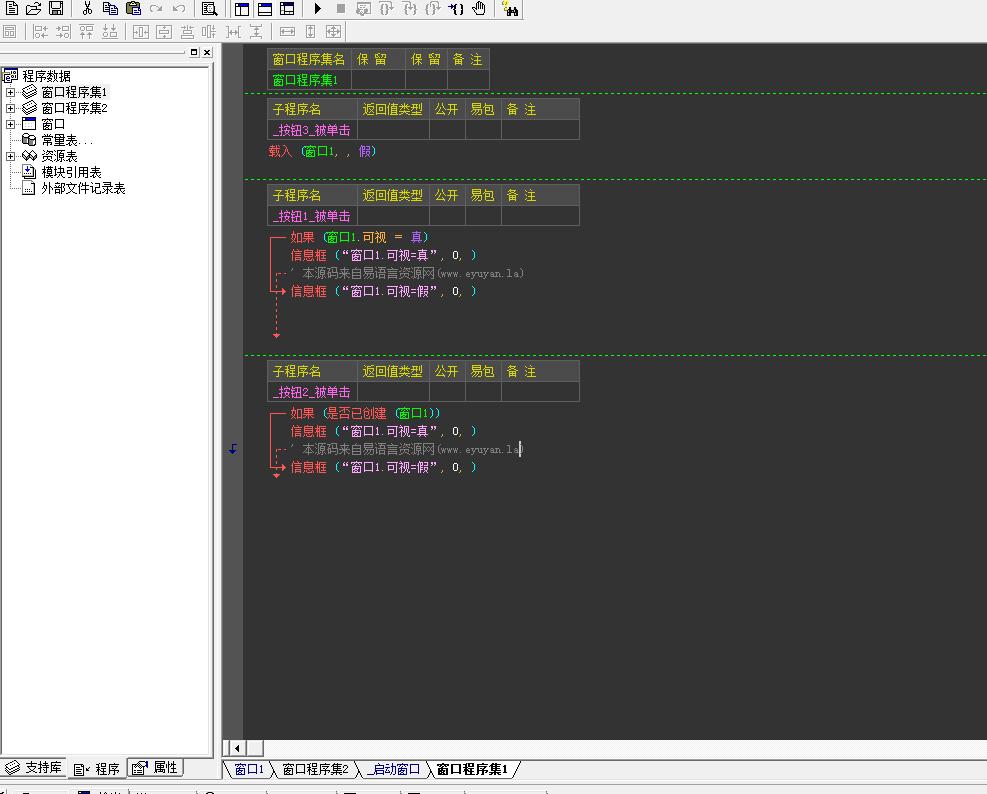This screenshot has height=794, width=987.
Task: Open an existing file via the folder icon
Action: [x=33, y=8]
